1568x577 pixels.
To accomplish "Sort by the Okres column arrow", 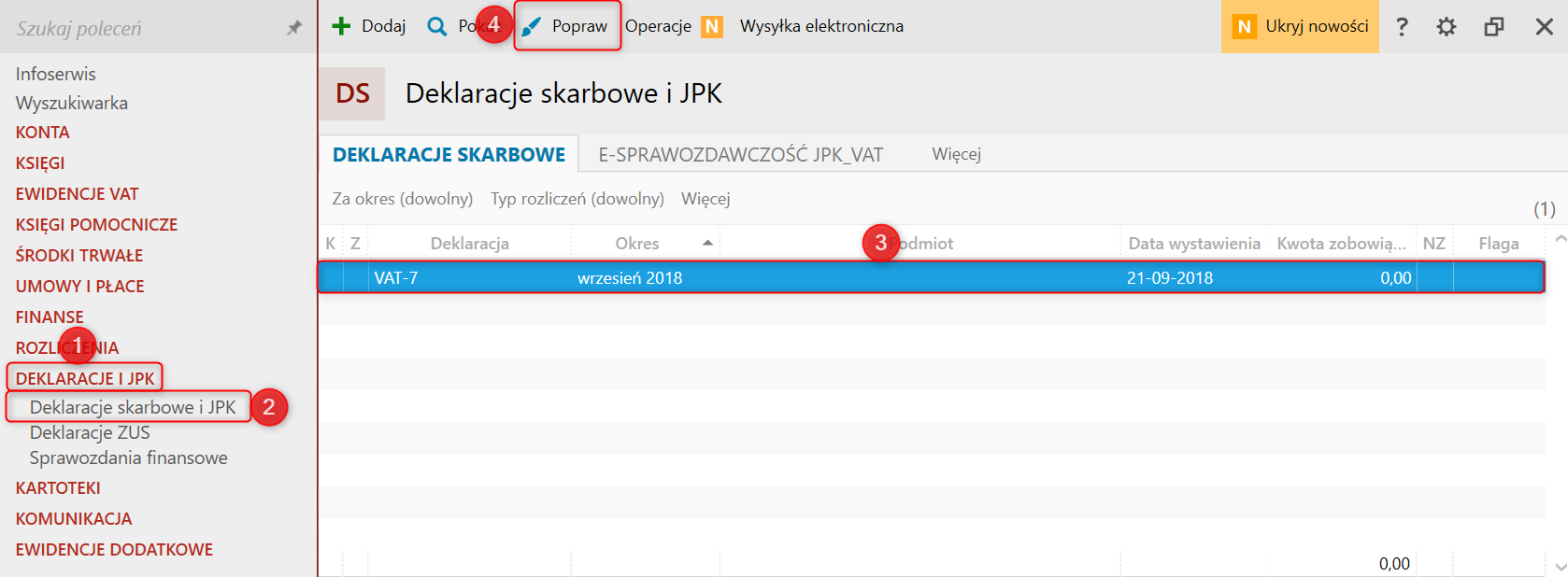I will (x=708, y=243).
